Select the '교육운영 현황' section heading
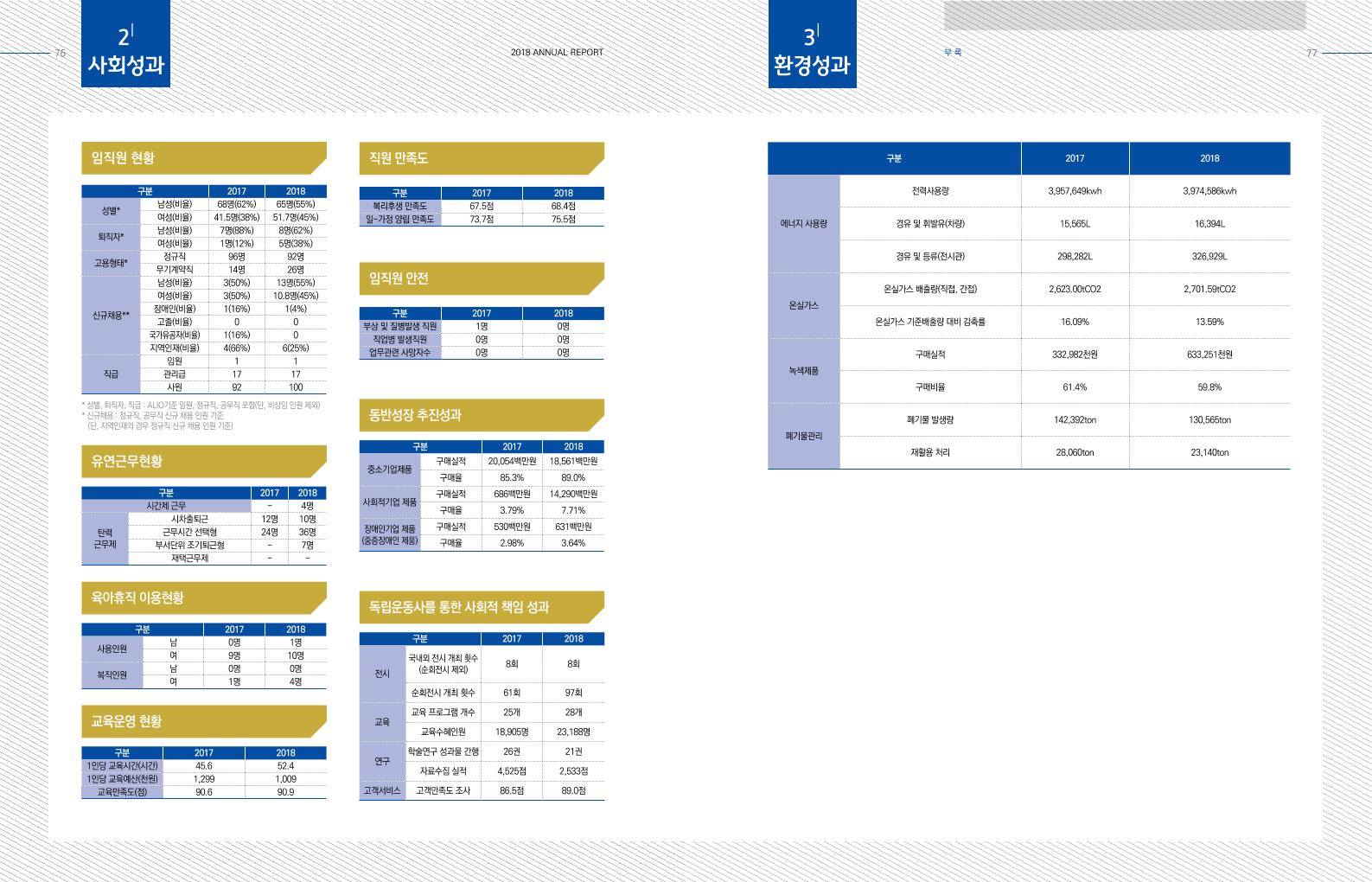 tap(204, 721)
